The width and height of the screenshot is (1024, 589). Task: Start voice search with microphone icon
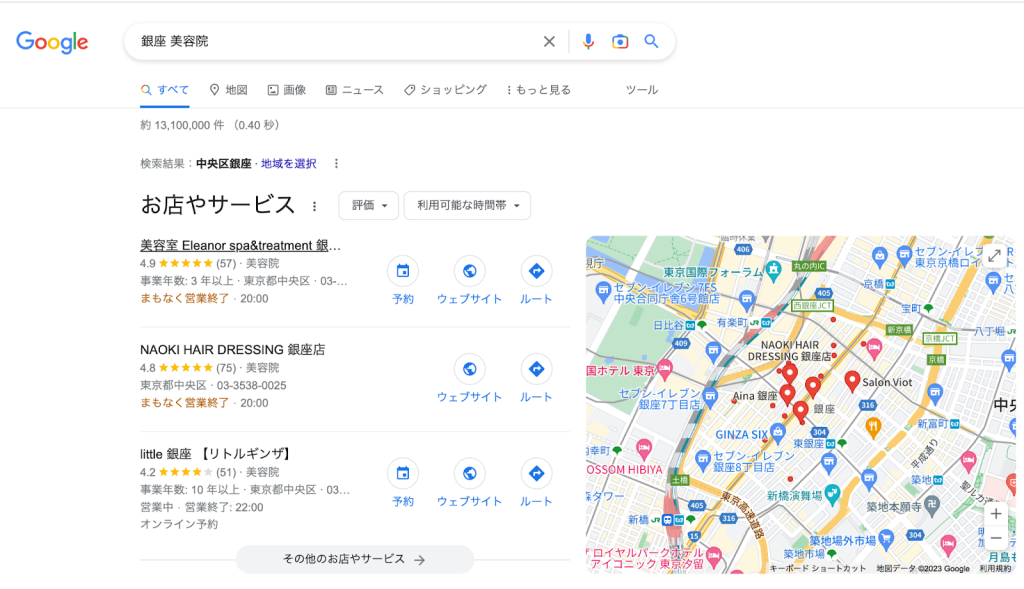pos(588,42)
